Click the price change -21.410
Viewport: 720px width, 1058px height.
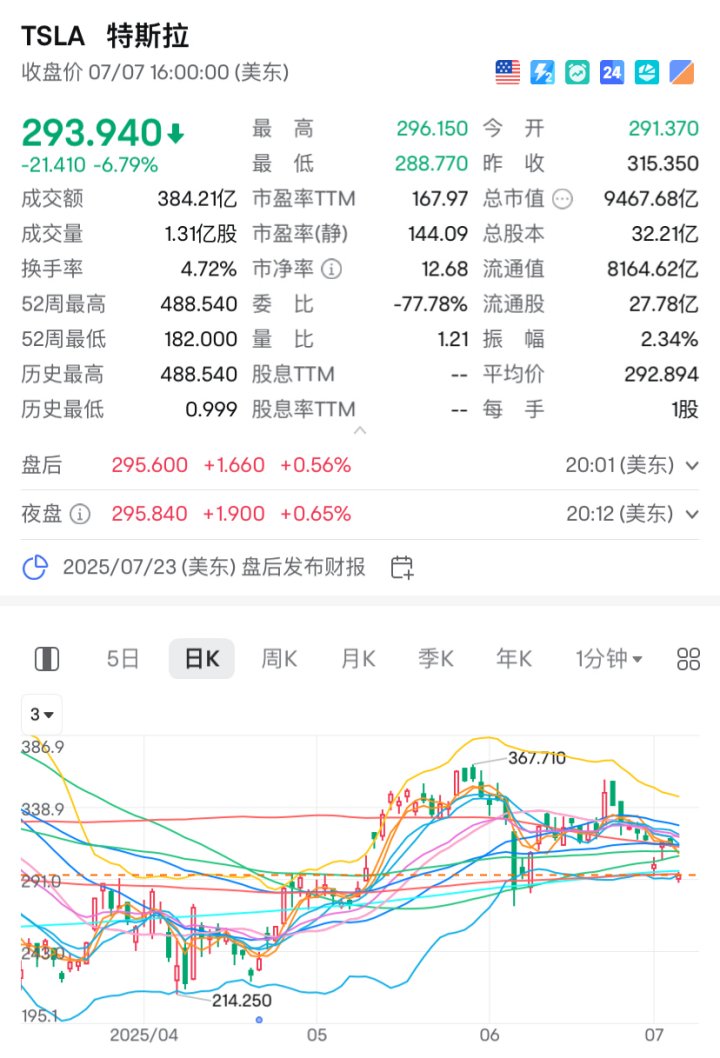pyautogui.click(x=54, y=165)
